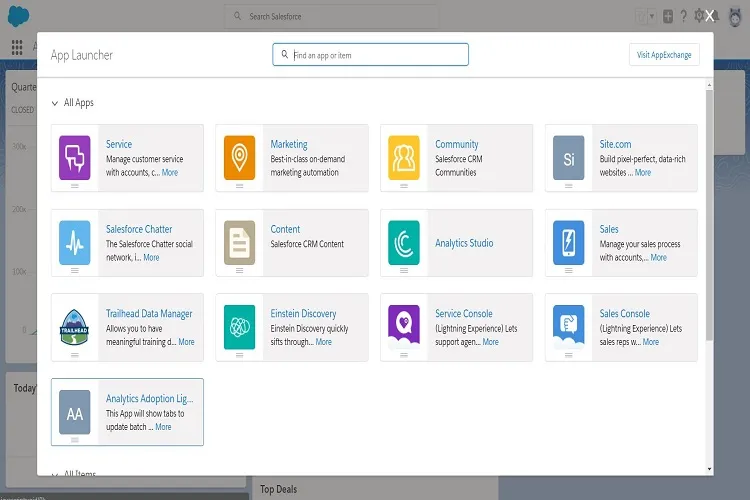Click the Analytics Studio title link
The height and width of the screenshot is (500, 750).
[464, 243]
